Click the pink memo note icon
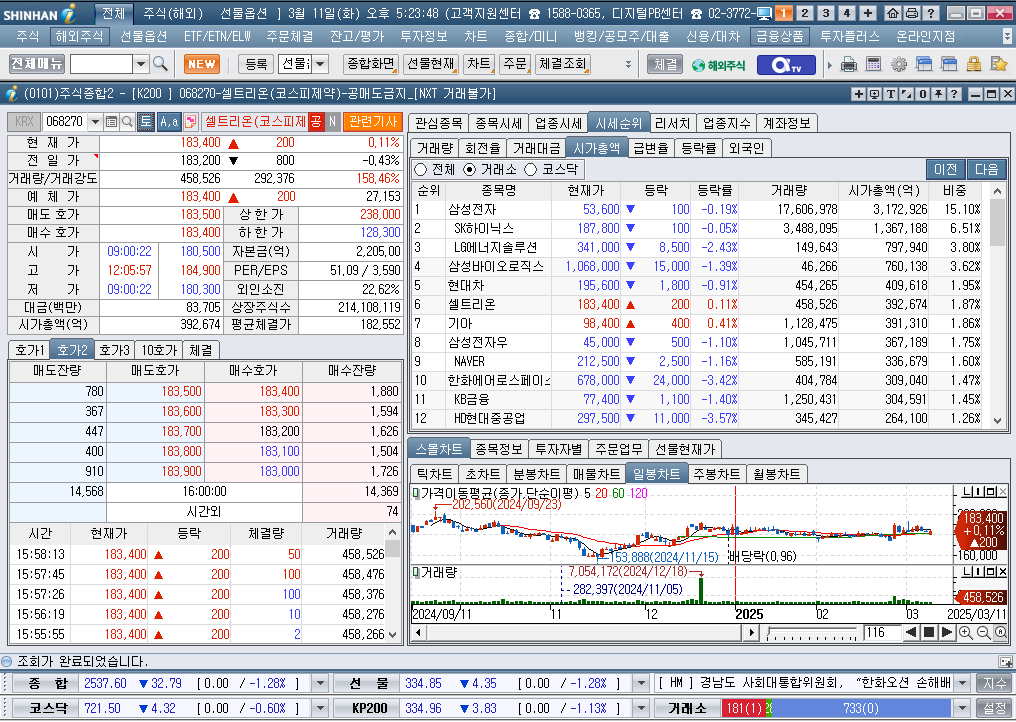 (190, 121)
